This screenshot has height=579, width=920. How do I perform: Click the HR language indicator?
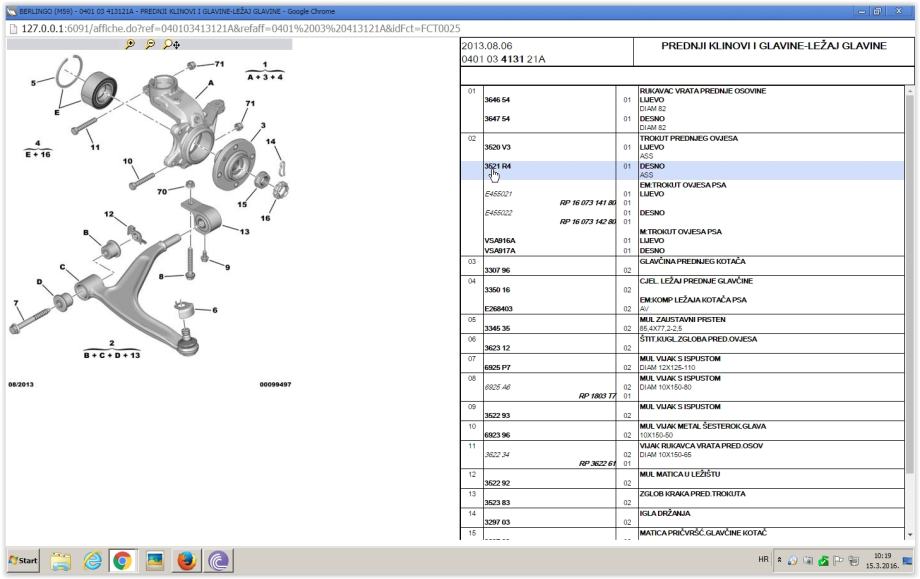coord(763,560)
